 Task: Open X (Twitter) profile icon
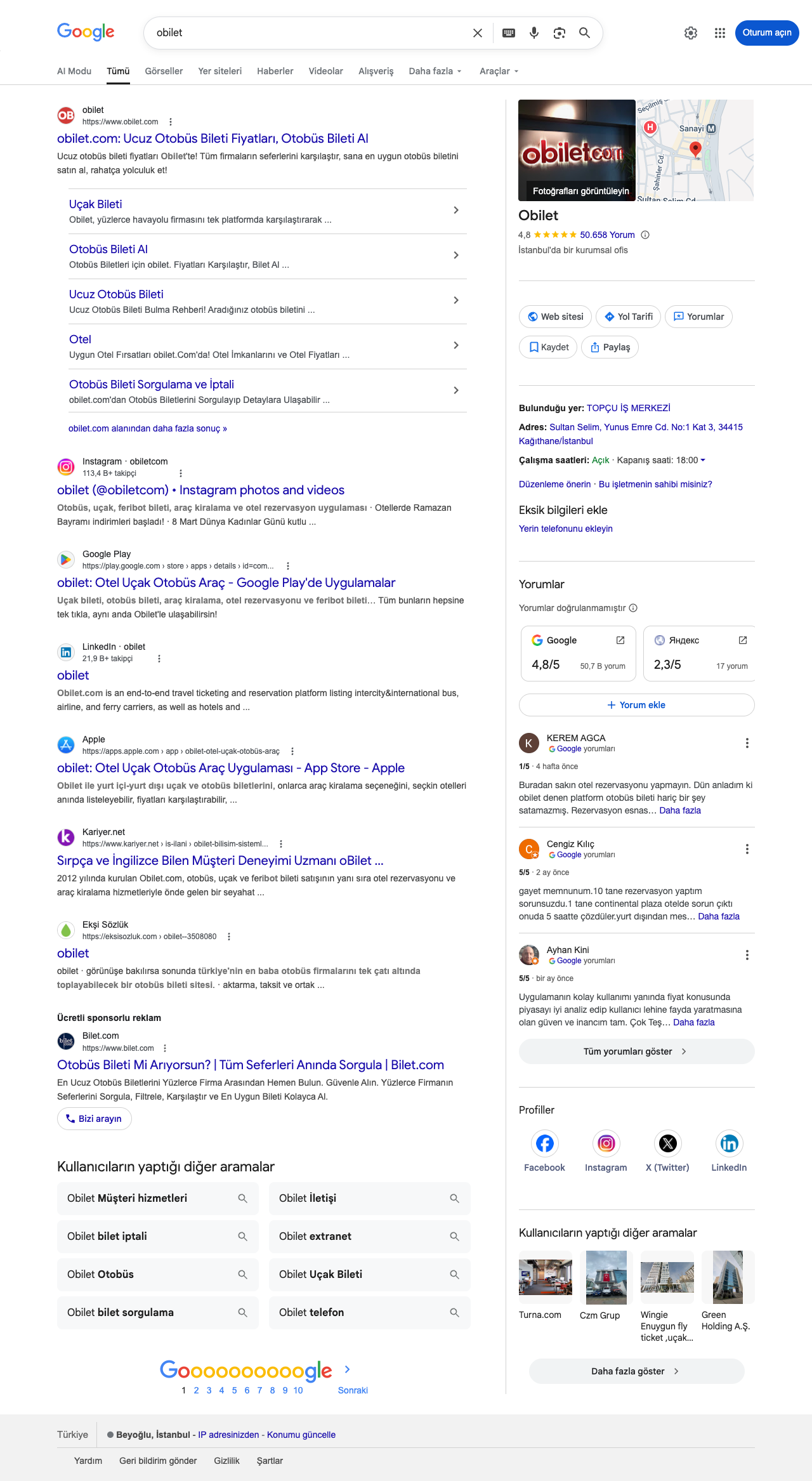(x=667, y=1143)
